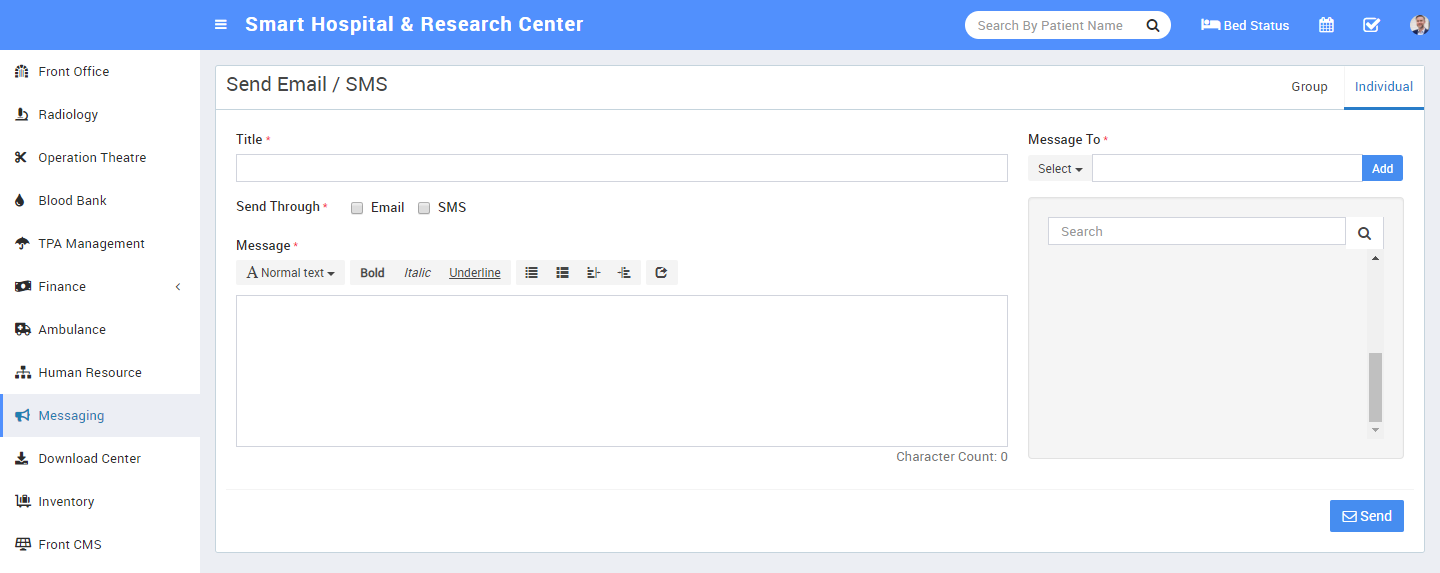Enable the SMS checkbox
The image size is (1440, 573).
click(424, 208)
